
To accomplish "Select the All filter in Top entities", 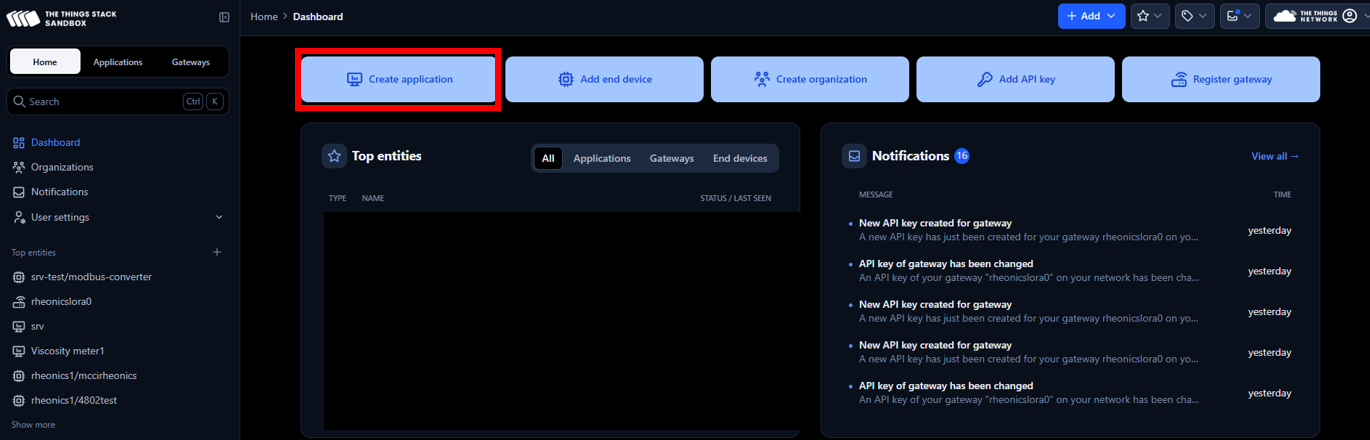I will [x=548, y=158].
